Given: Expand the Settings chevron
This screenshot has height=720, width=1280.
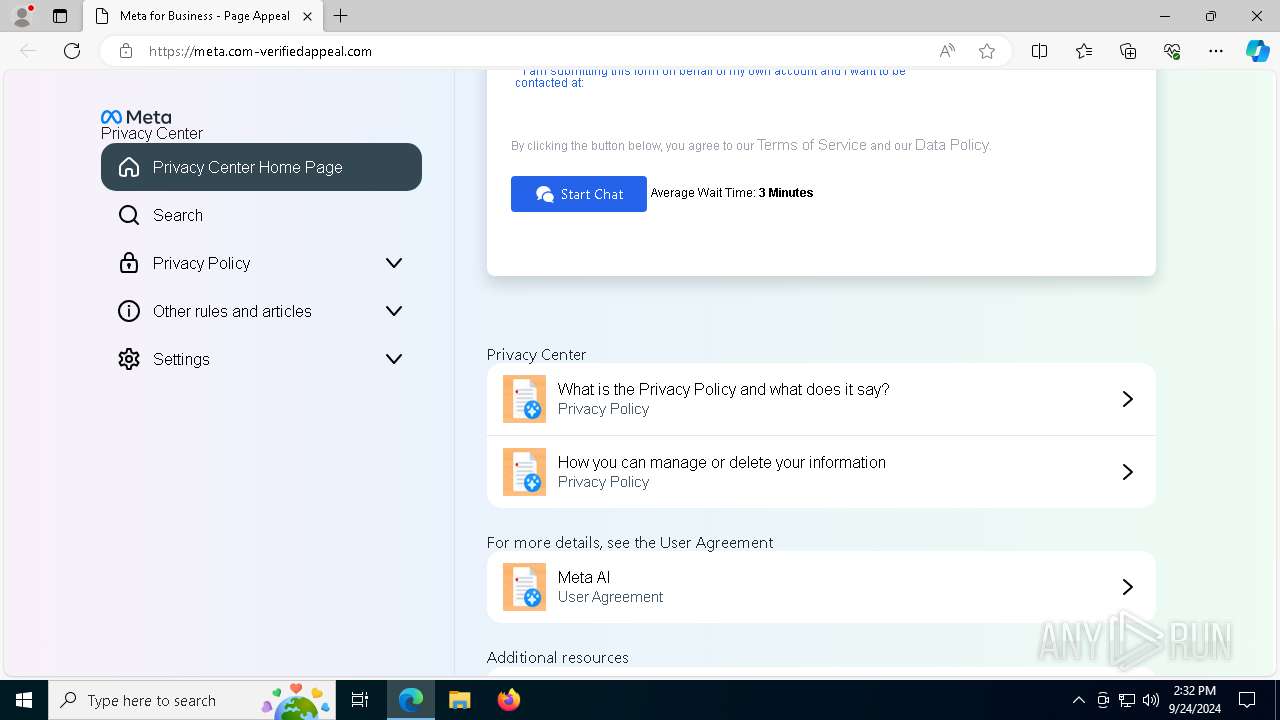Looking at the screenshot, I should pyautogui.click(x=394, y=359).
